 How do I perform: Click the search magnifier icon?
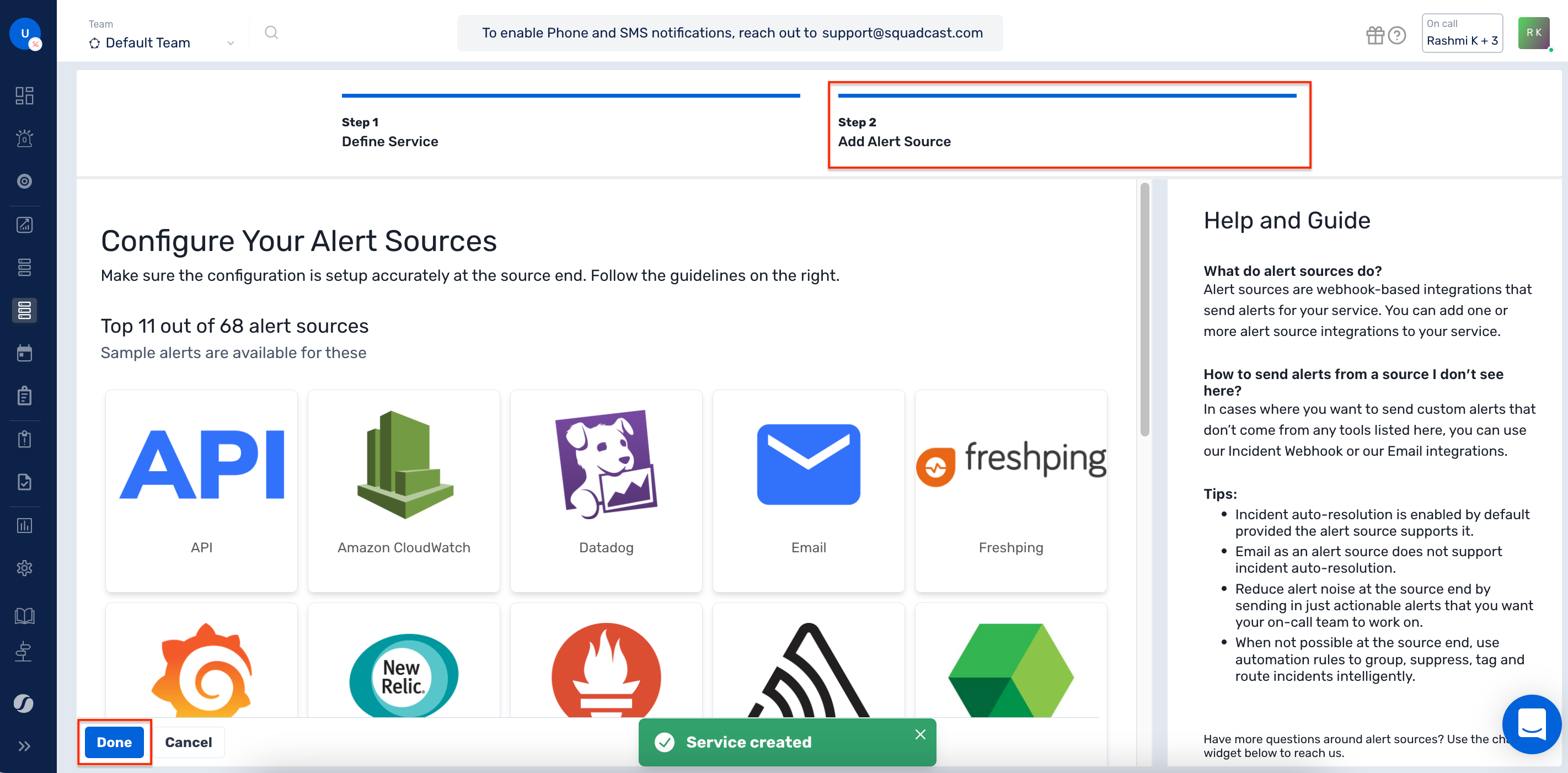point(271,33)
